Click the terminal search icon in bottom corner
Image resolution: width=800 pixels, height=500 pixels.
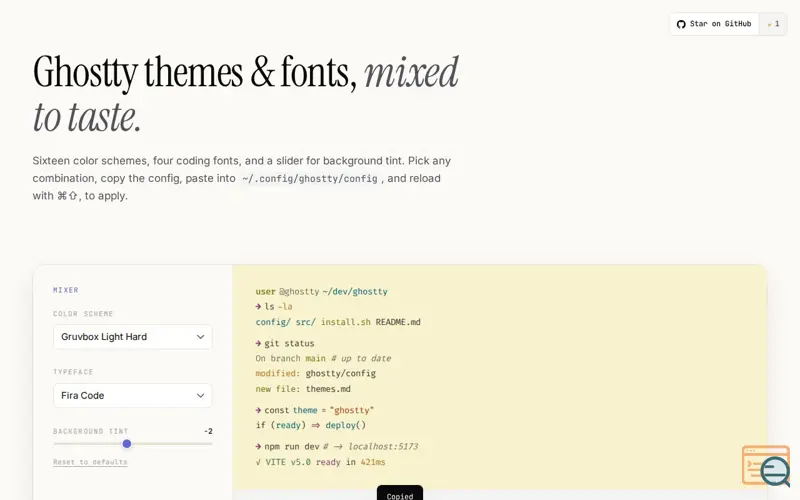pyautogui.click(x=766, y=466)
